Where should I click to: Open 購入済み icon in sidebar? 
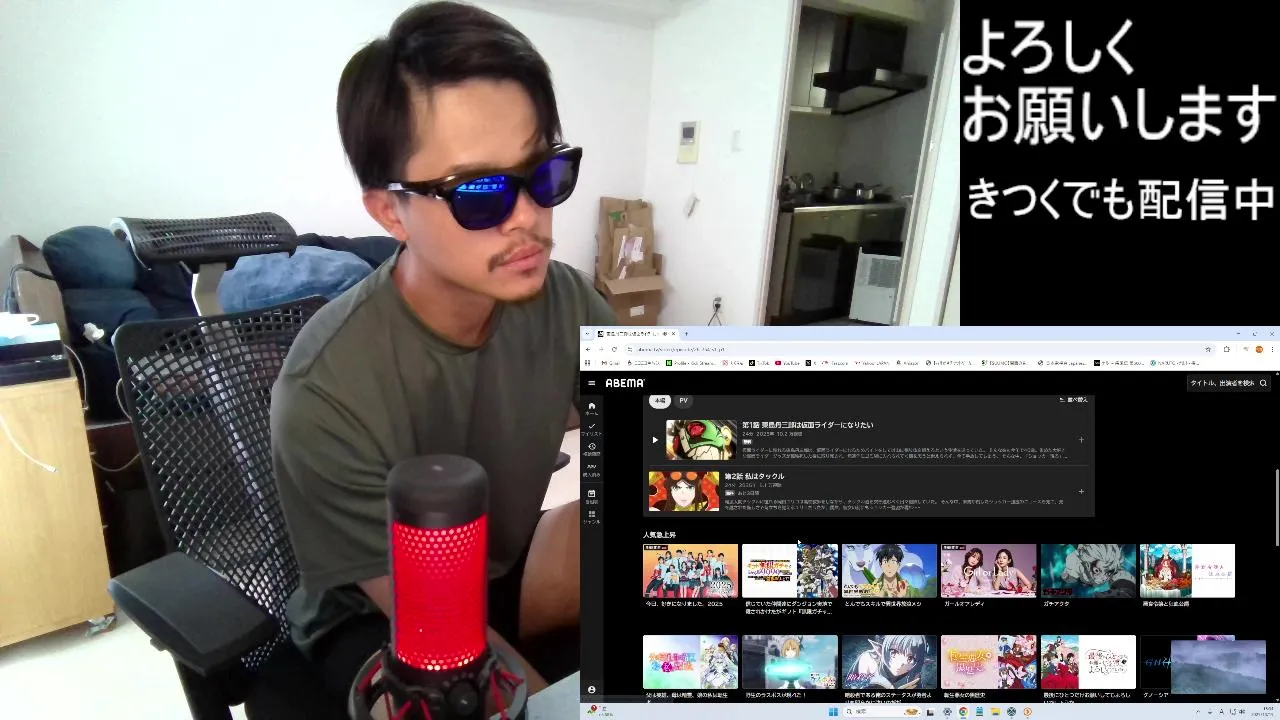click(592, 470)
